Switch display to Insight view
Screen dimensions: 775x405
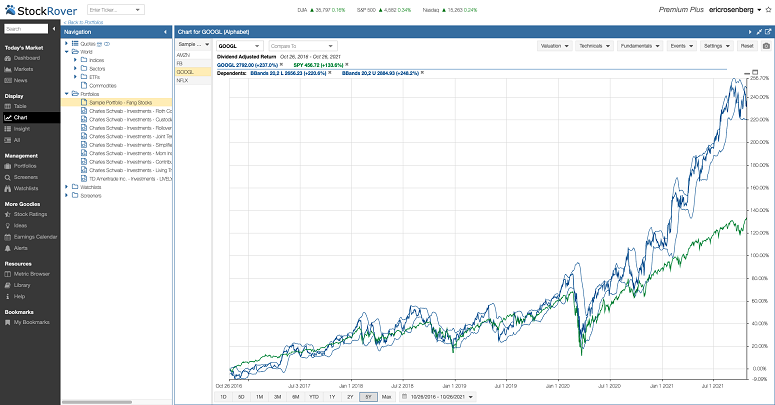(17, 129)
